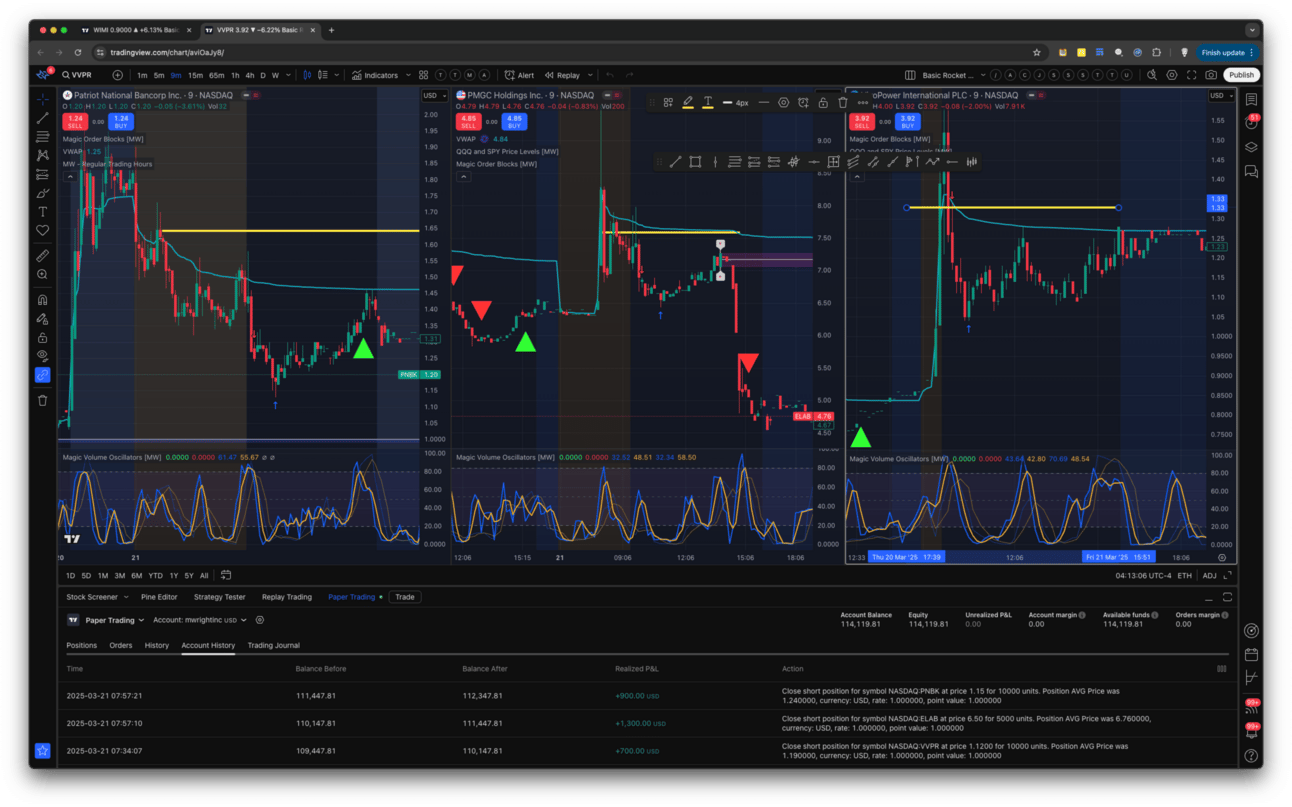Click the line color pencil in drawing toolbar
Screen dimensions: 1292x807
coord(688,102)
